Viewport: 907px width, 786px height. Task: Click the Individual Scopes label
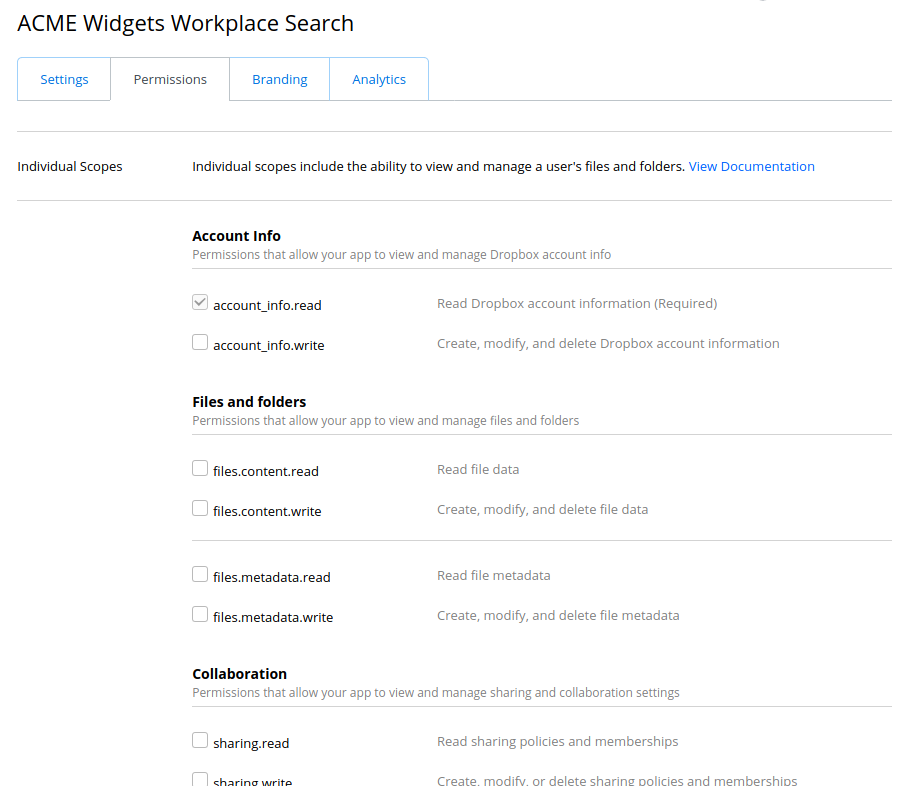click(x=69, y=166)
